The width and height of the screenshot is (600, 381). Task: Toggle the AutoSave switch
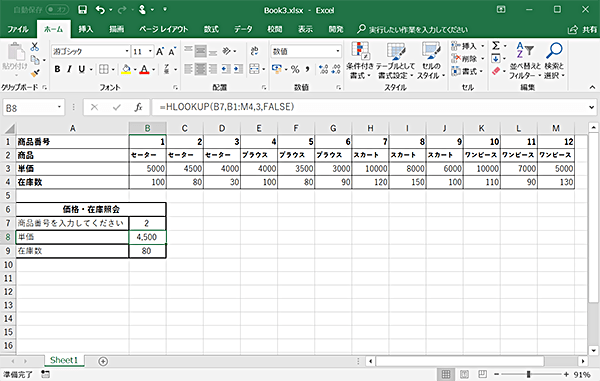tap(57, 10)
